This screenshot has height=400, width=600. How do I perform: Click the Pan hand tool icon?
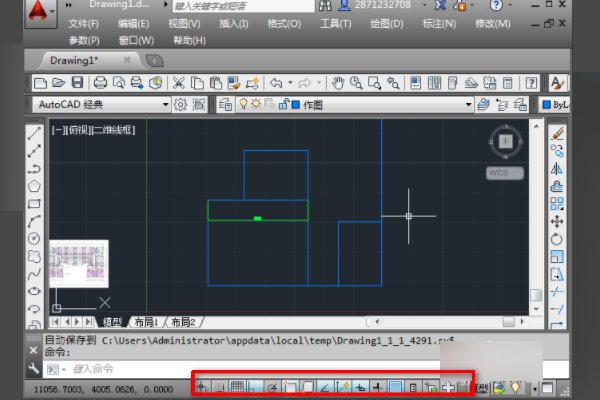coord(339,83)
